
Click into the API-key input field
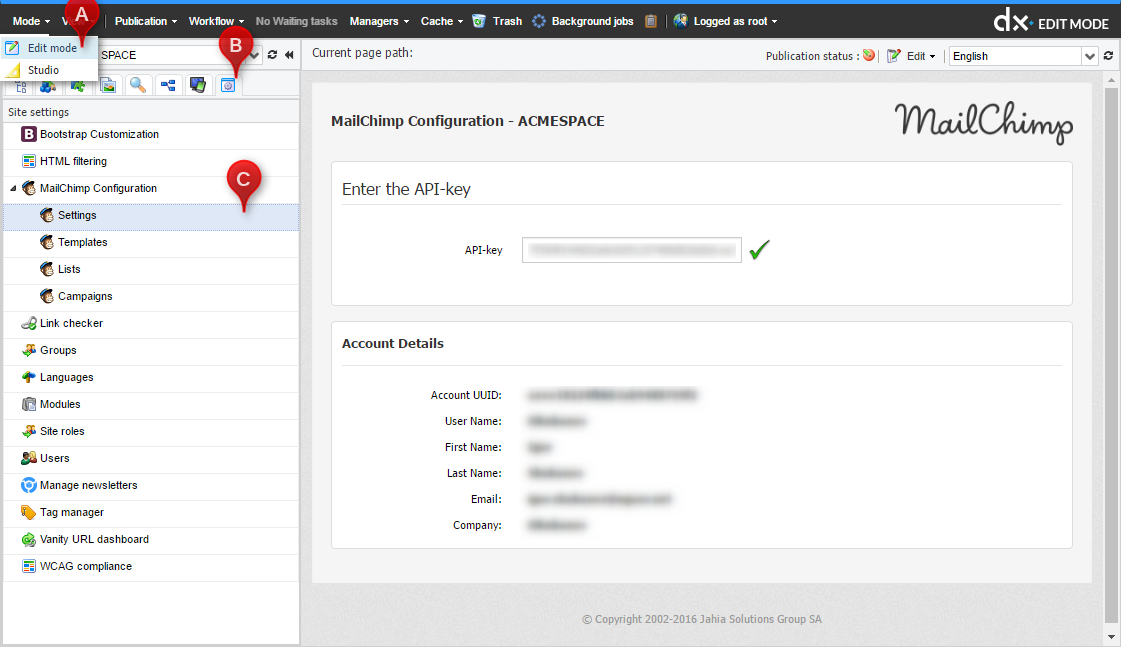point(631,250)
